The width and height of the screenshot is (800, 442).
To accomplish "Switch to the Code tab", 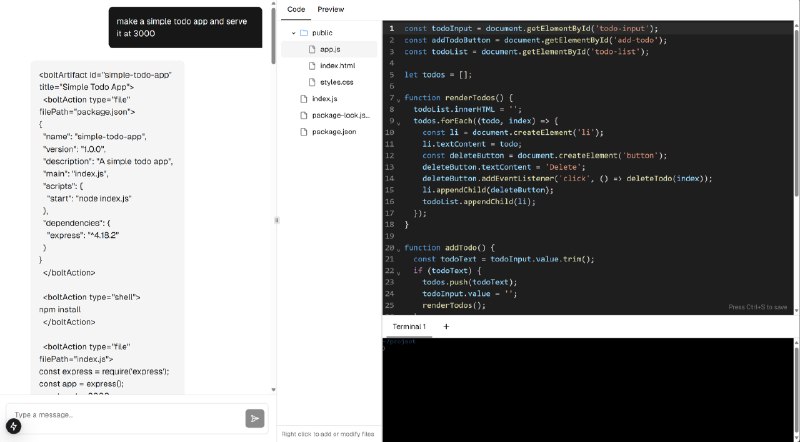I will 296,9.
